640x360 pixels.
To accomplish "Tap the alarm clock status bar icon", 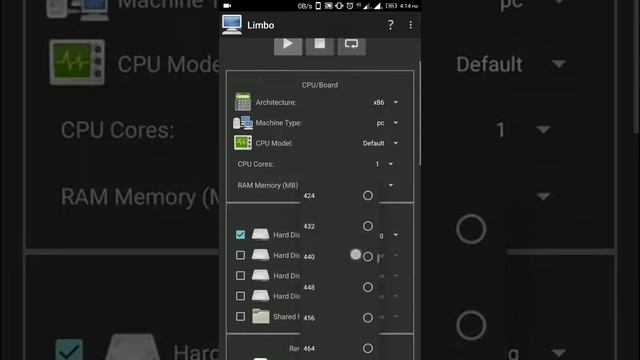I will tap(350, 6).
